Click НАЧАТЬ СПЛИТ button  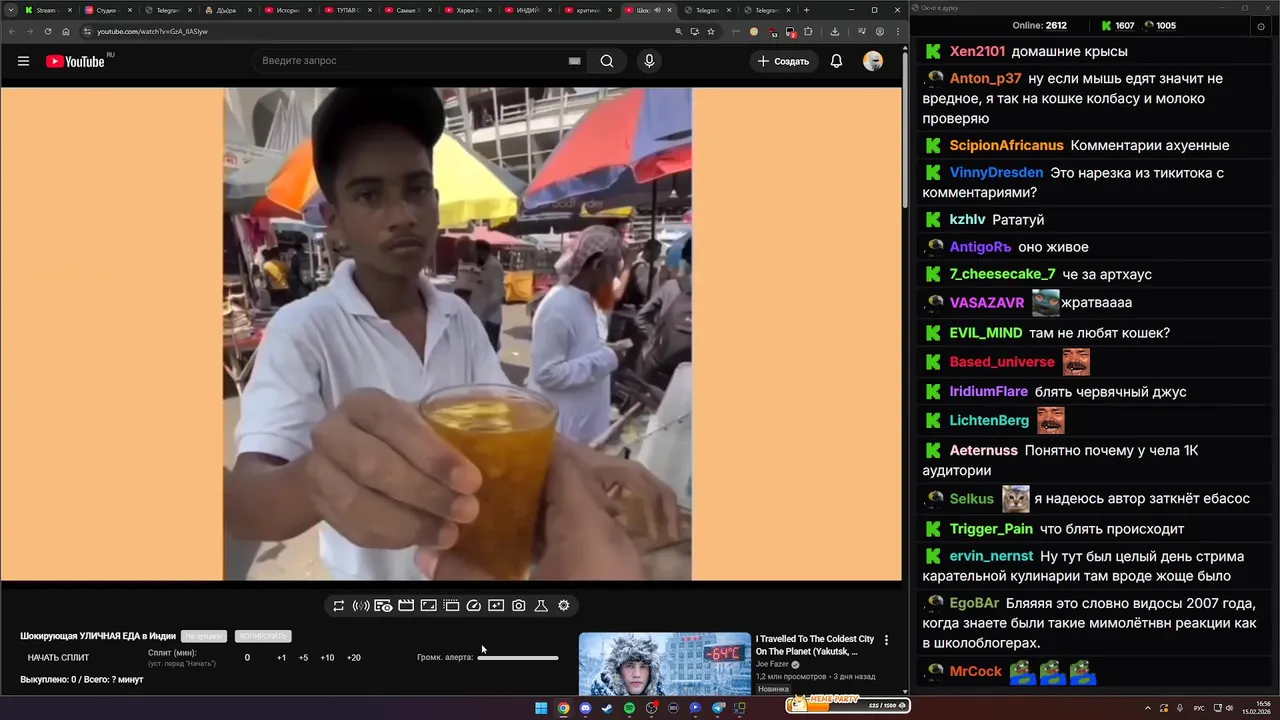coord(58,657)
